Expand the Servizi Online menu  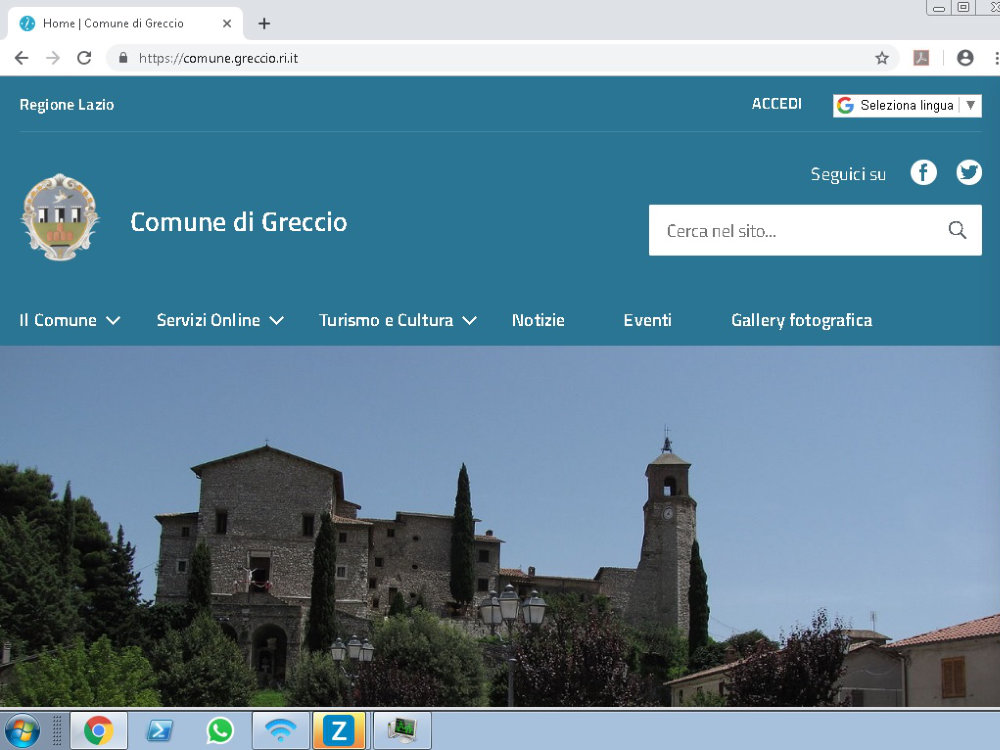tap(220, 320)
